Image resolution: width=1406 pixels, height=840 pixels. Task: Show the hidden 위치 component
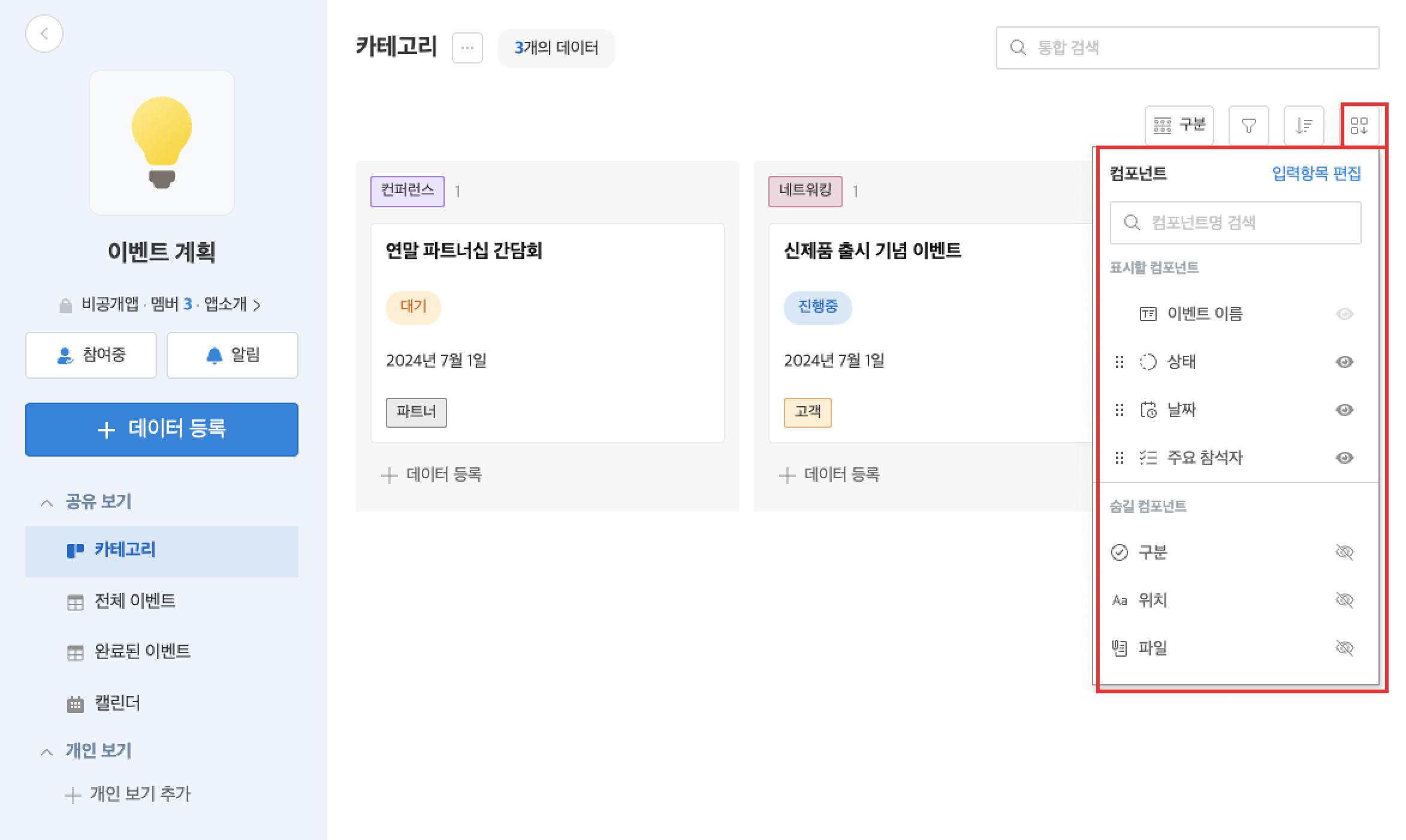pos(1344,600)
